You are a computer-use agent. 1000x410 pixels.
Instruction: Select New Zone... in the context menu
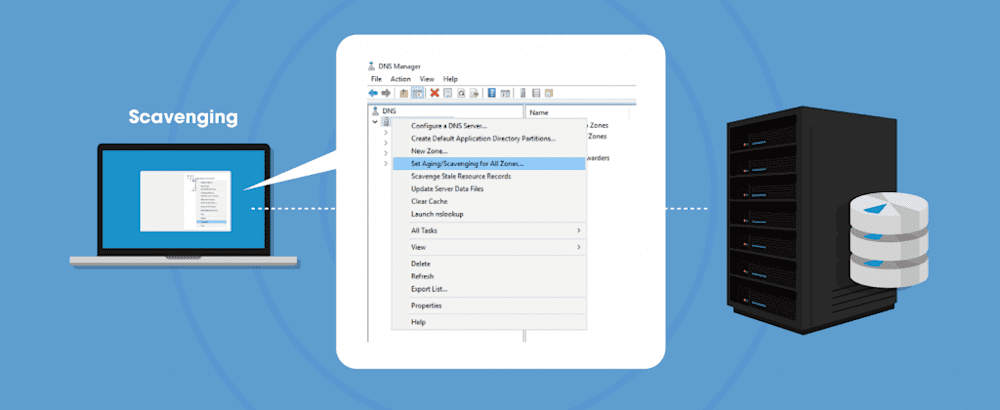(x=489, y=151)
